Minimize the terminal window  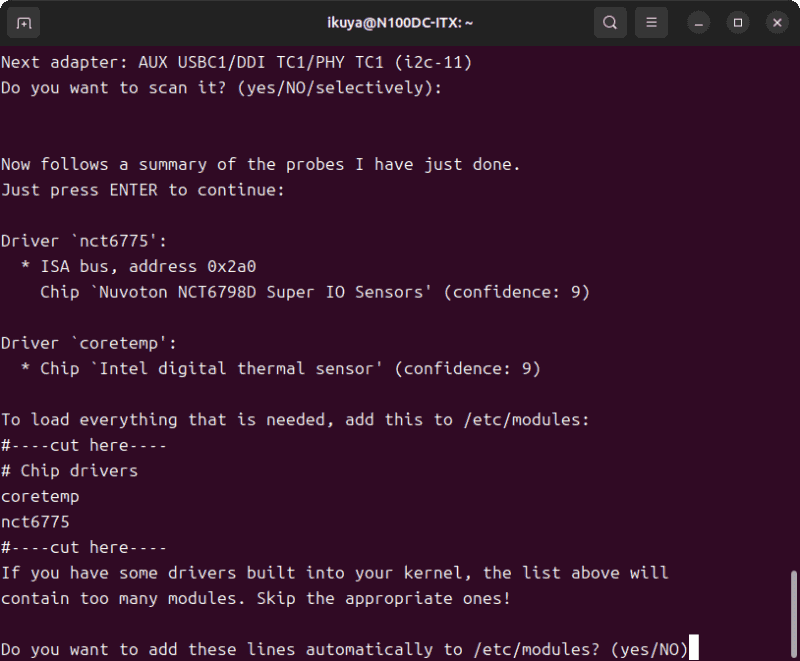[699, 22]
